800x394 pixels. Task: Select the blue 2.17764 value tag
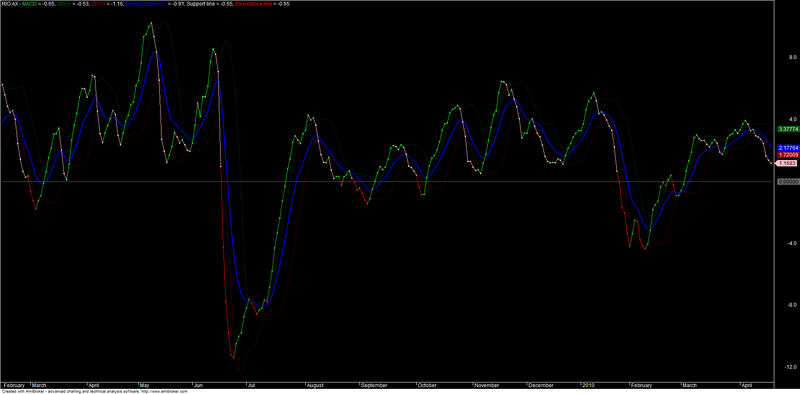click(787, 147)
